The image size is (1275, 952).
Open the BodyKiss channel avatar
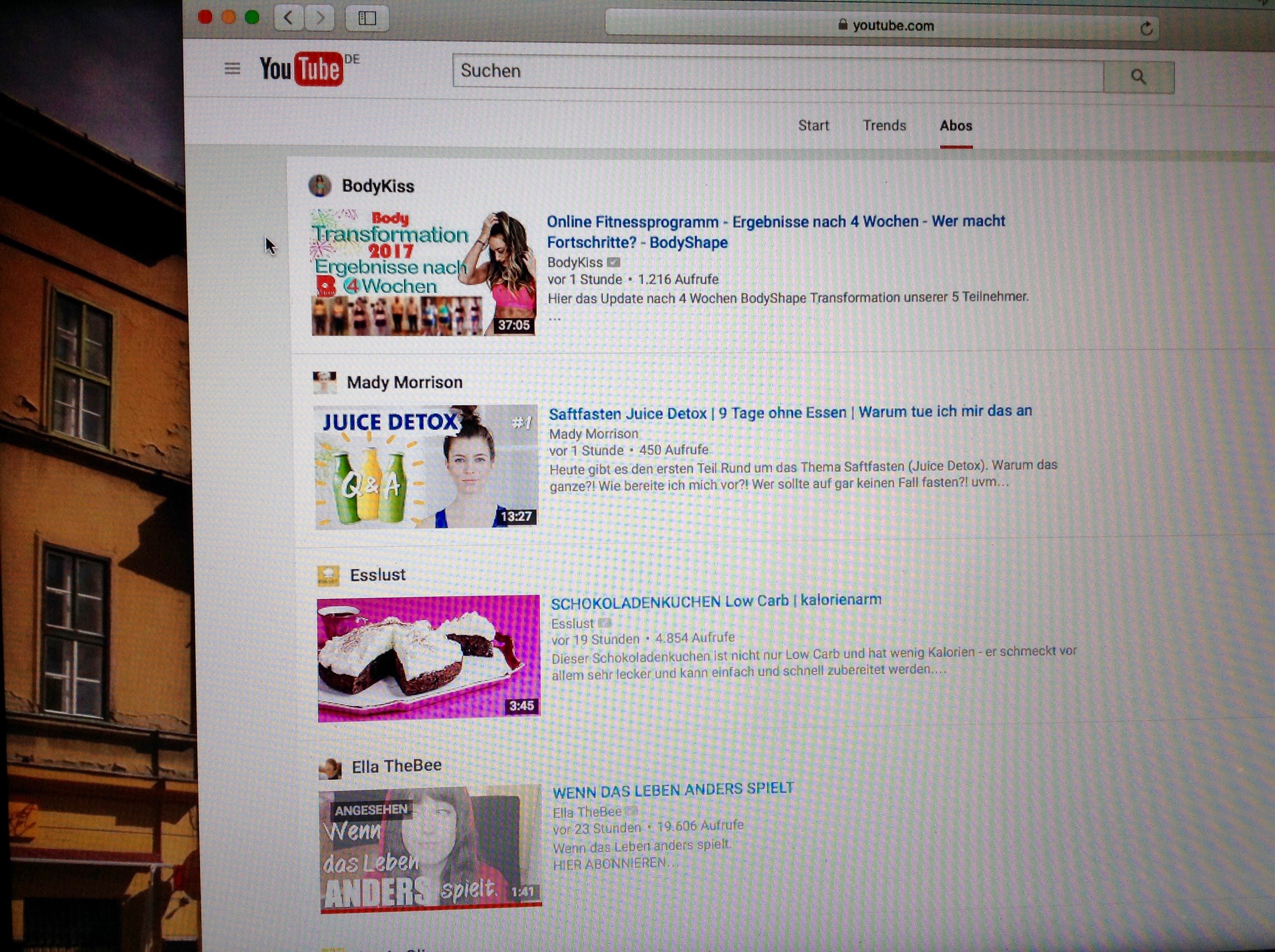[320, 185]
